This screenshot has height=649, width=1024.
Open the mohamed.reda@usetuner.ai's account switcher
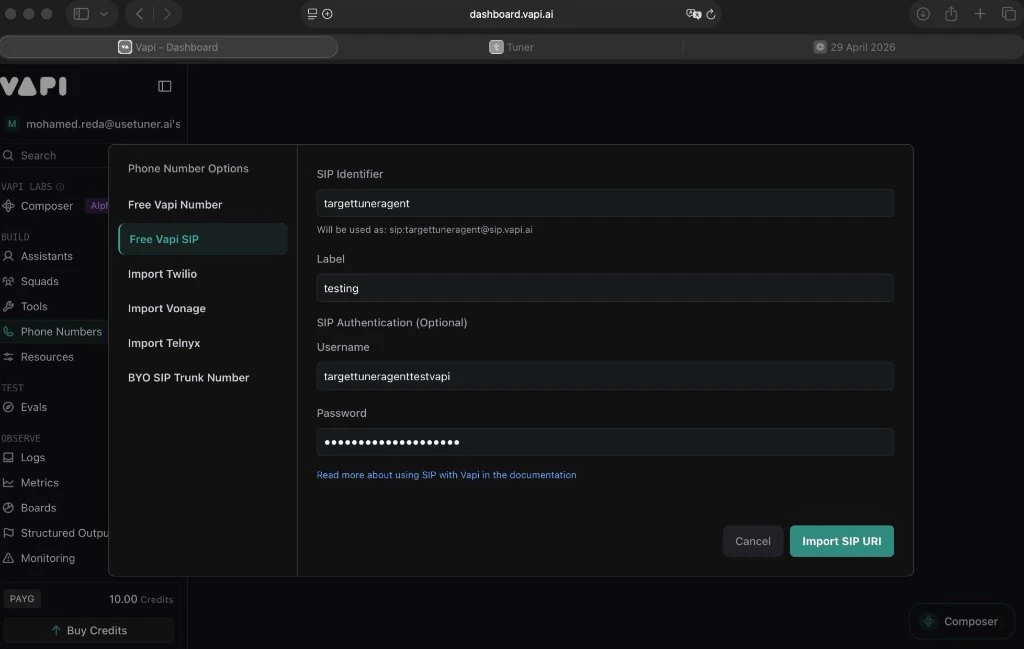click(x=93, y=124)
